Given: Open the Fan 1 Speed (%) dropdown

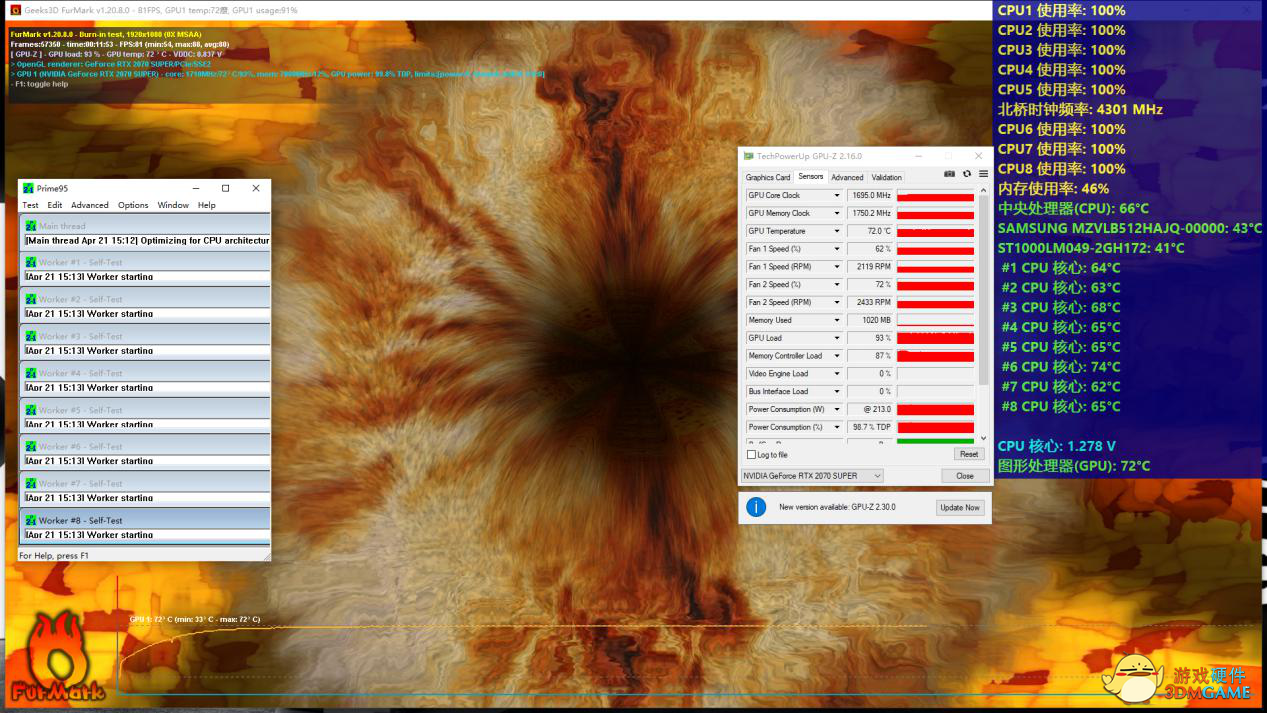Looking at the screenshot, I should click(837, 249).
